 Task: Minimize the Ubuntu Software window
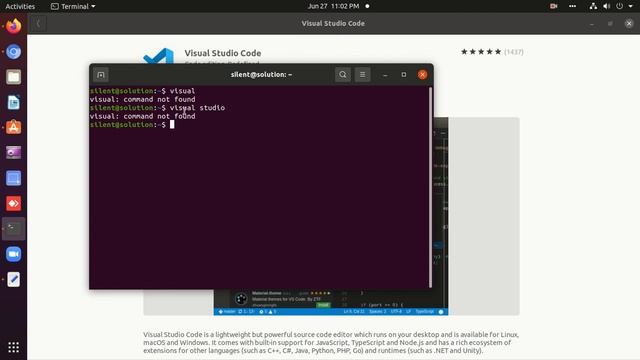coord(591,24)
